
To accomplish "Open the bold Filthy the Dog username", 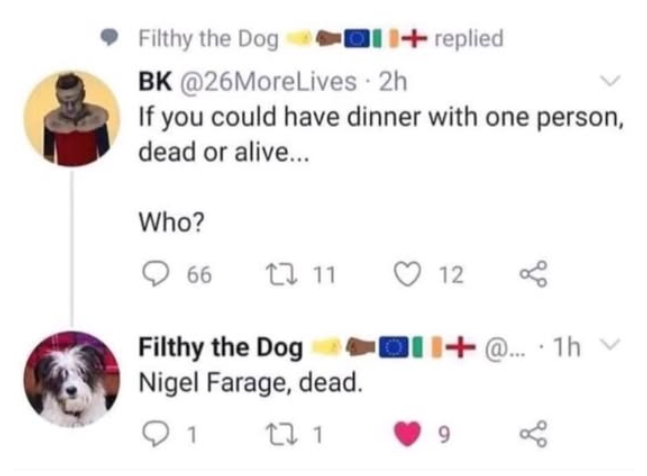I will tap(221, 348).
